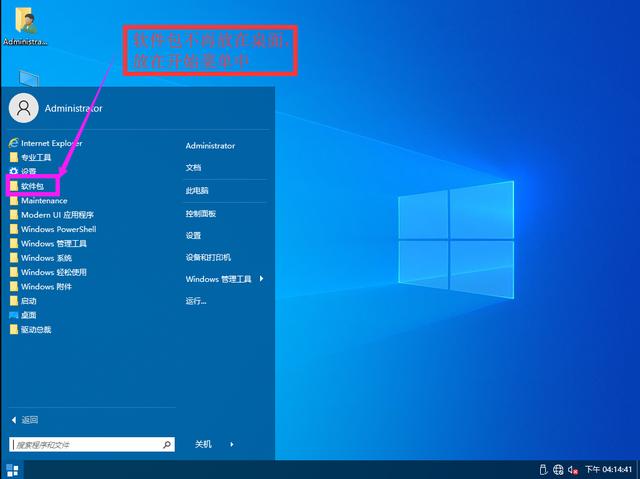Image resolution: width=640 pixels, height=479 pixels.
Task: Expand the Maintenance folder
Action: [39, 201]
